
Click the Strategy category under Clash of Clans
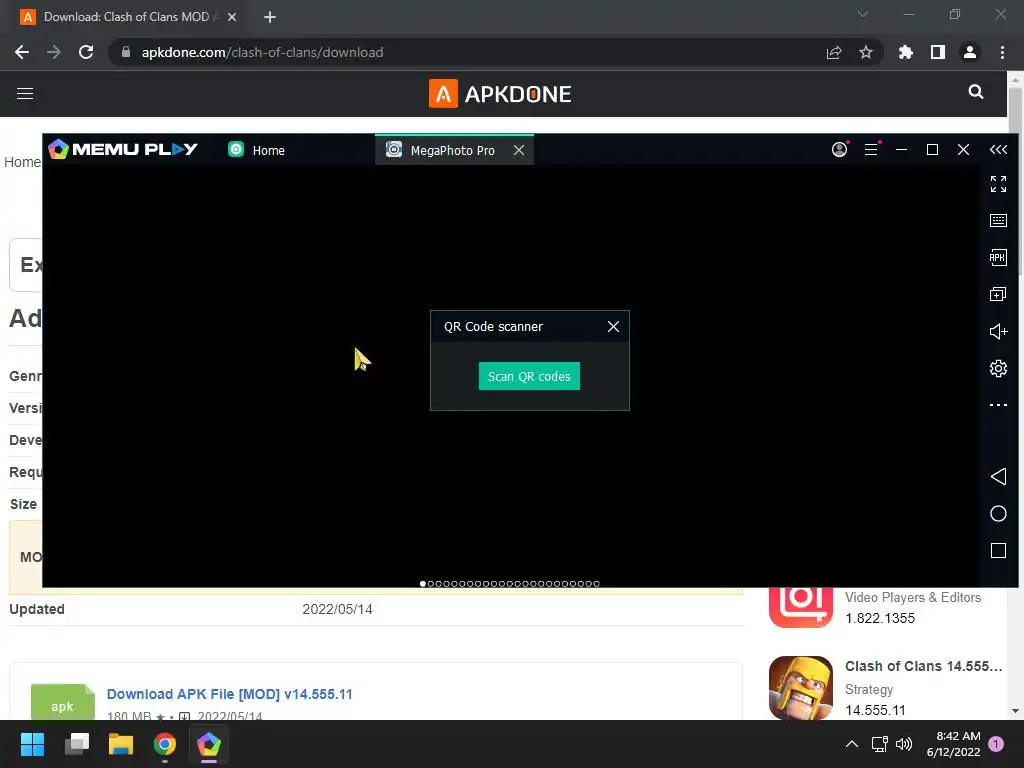[869, 690]
